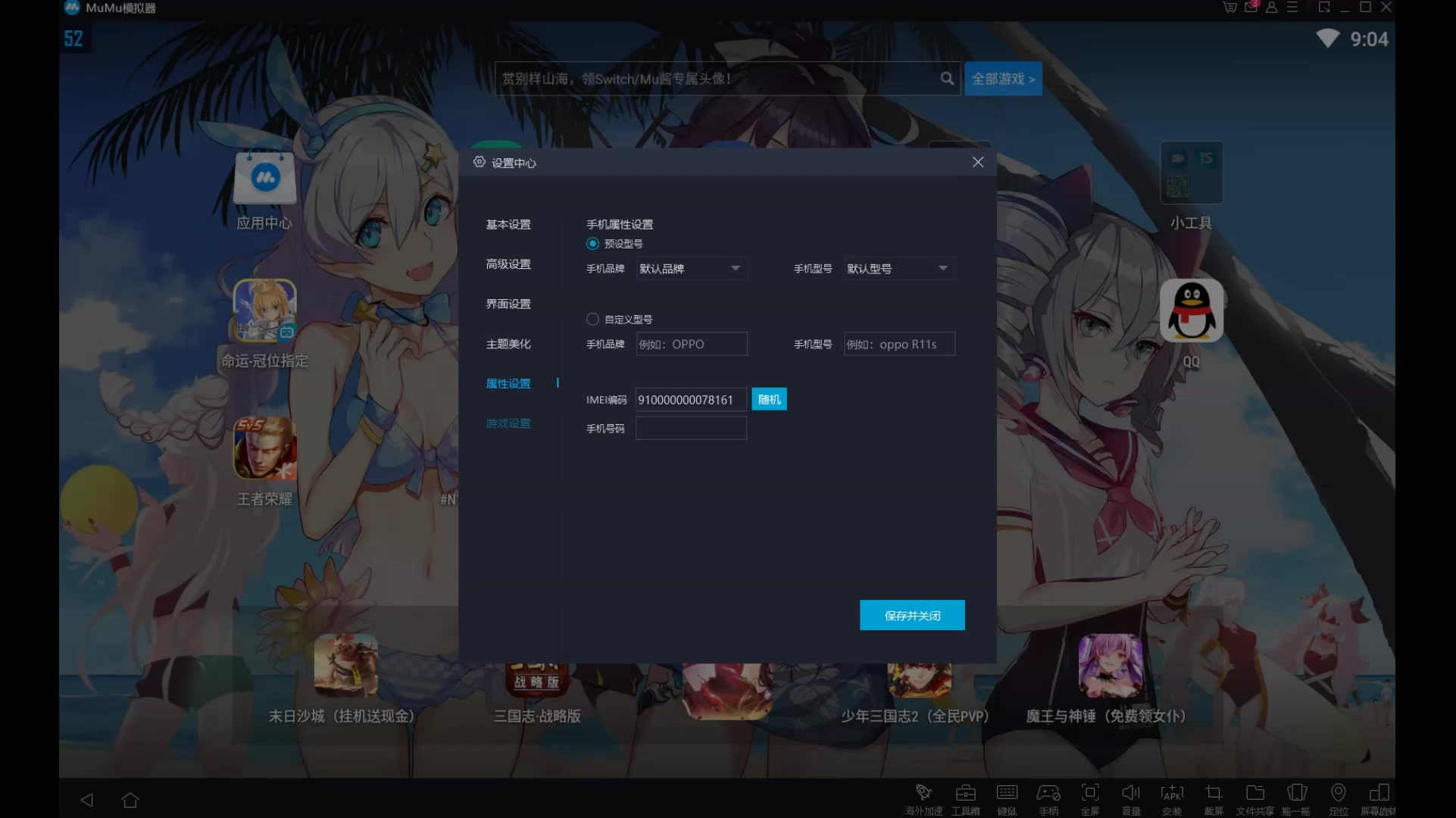Click 屏幕旋转 screen rotate icon

point(1379,799)
